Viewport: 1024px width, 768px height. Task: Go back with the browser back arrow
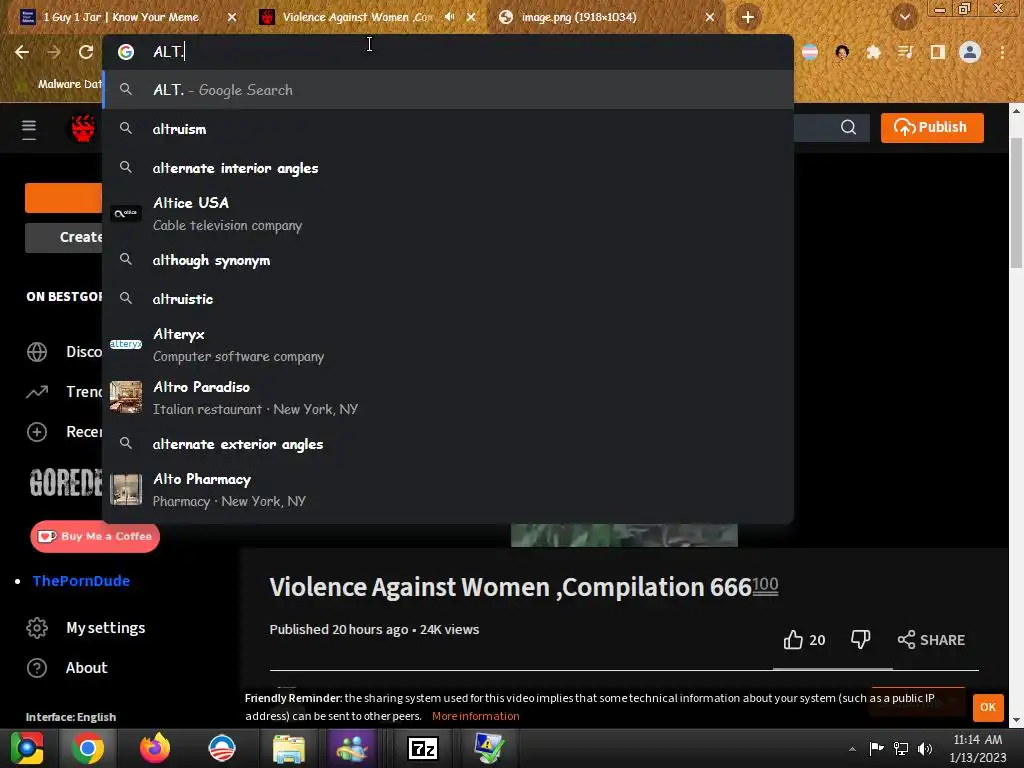pyautogui.click(x=22, y=52)
